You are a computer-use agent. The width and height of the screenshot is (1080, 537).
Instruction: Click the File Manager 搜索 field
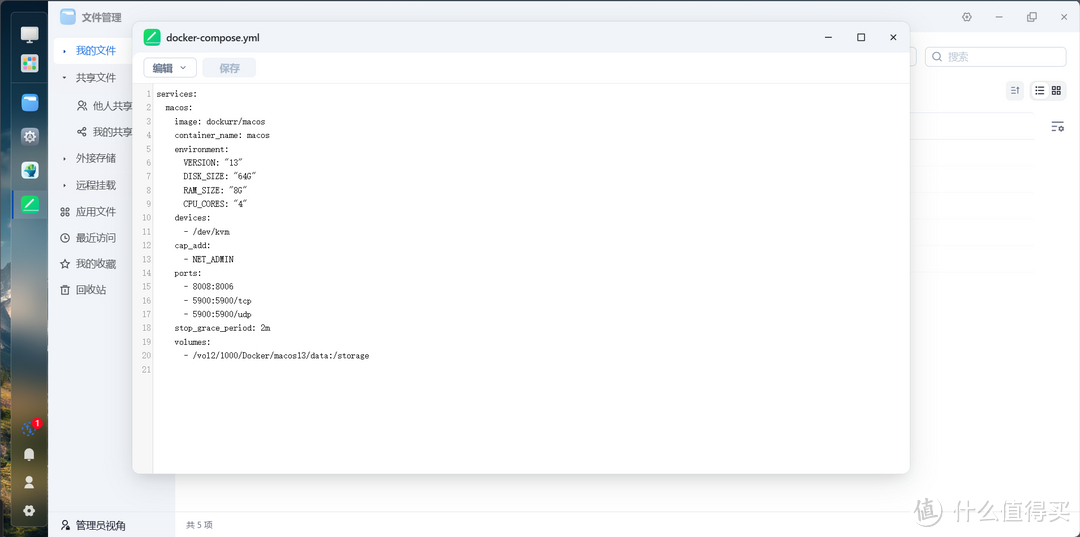(x=995, y=57)
